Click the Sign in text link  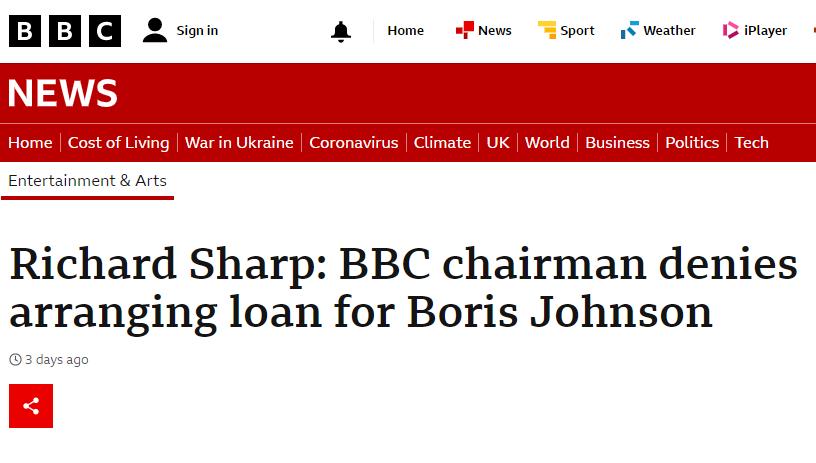click(197, 30)
